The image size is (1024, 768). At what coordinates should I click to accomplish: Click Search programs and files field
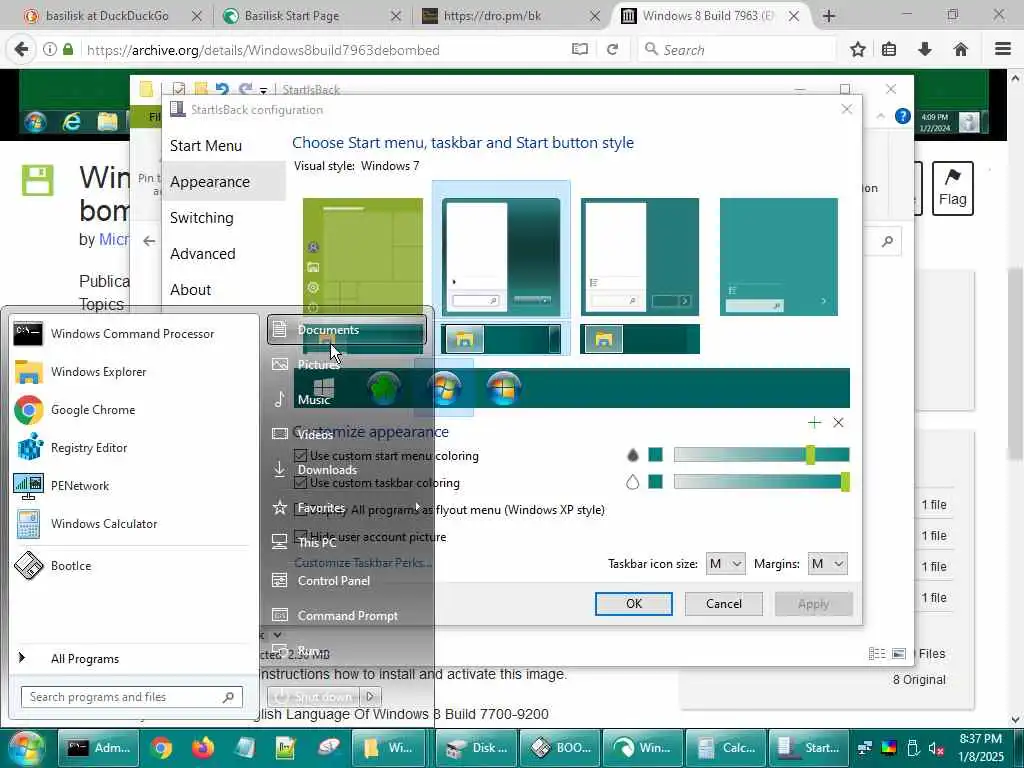(131, 697)
